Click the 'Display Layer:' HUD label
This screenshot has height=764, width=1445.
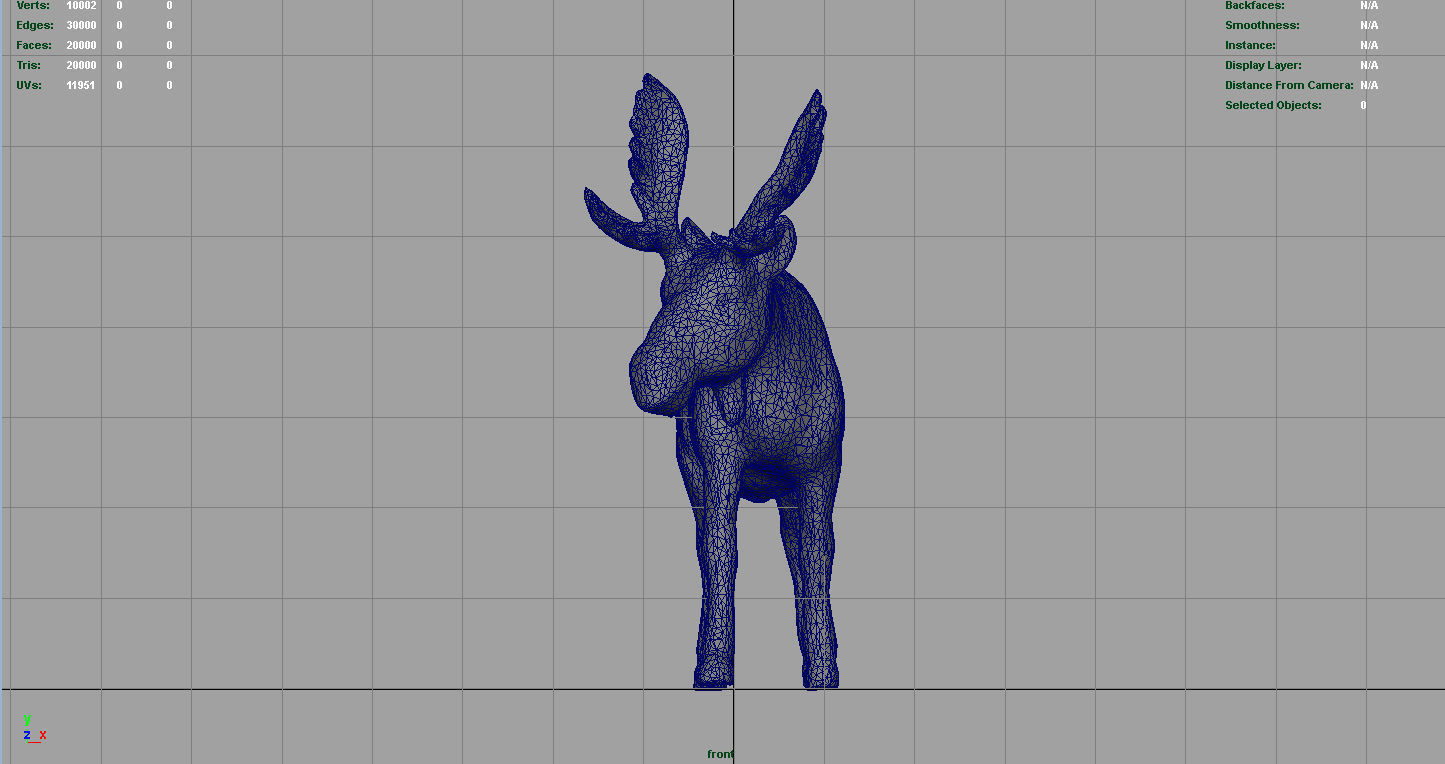pyautogui.click(x=1263, y=65)
